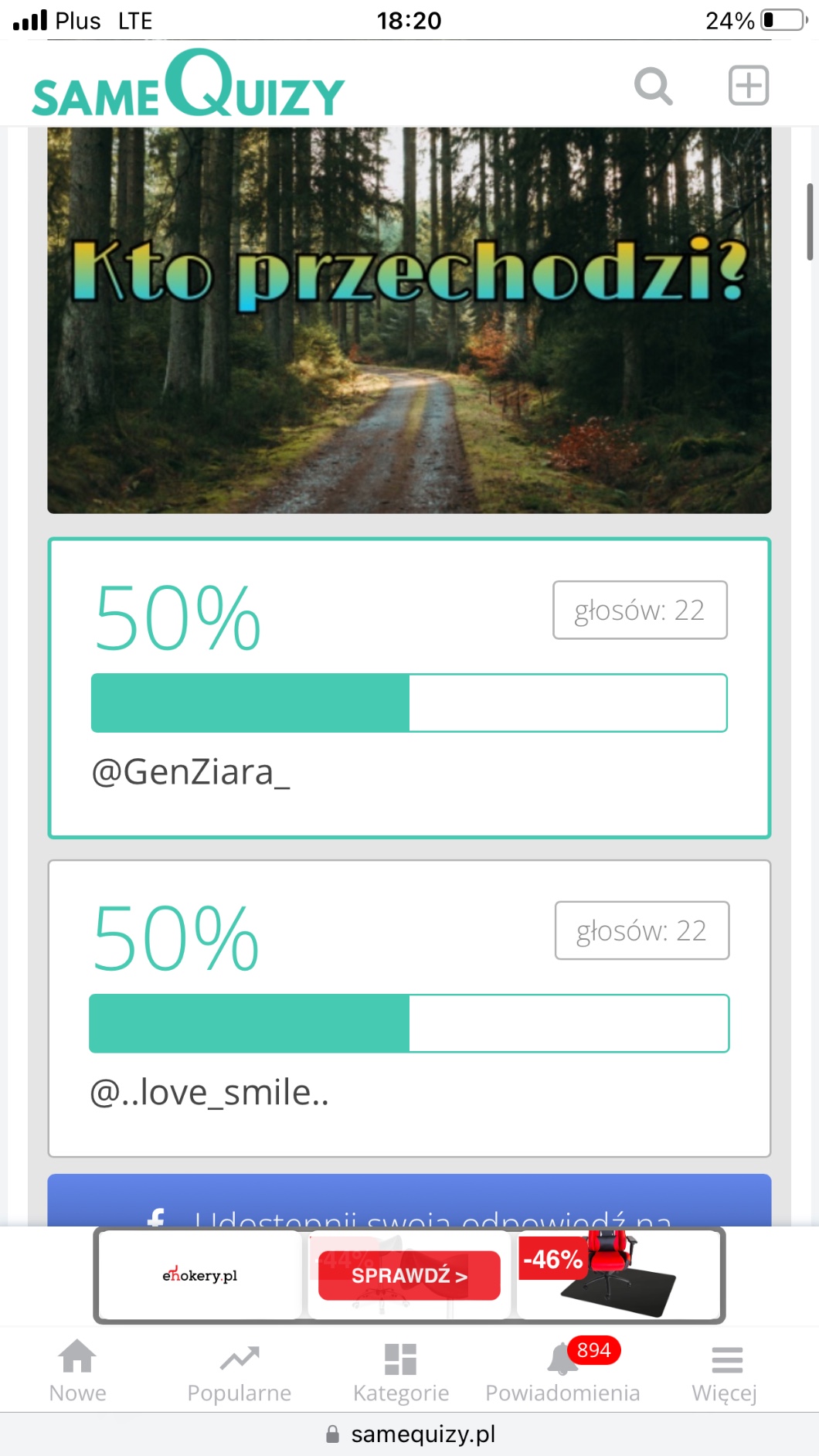This screenshot has width=819, height=1456.
Task: Open the SameQuizy logo home link
Action: click(x=189, y=85)
